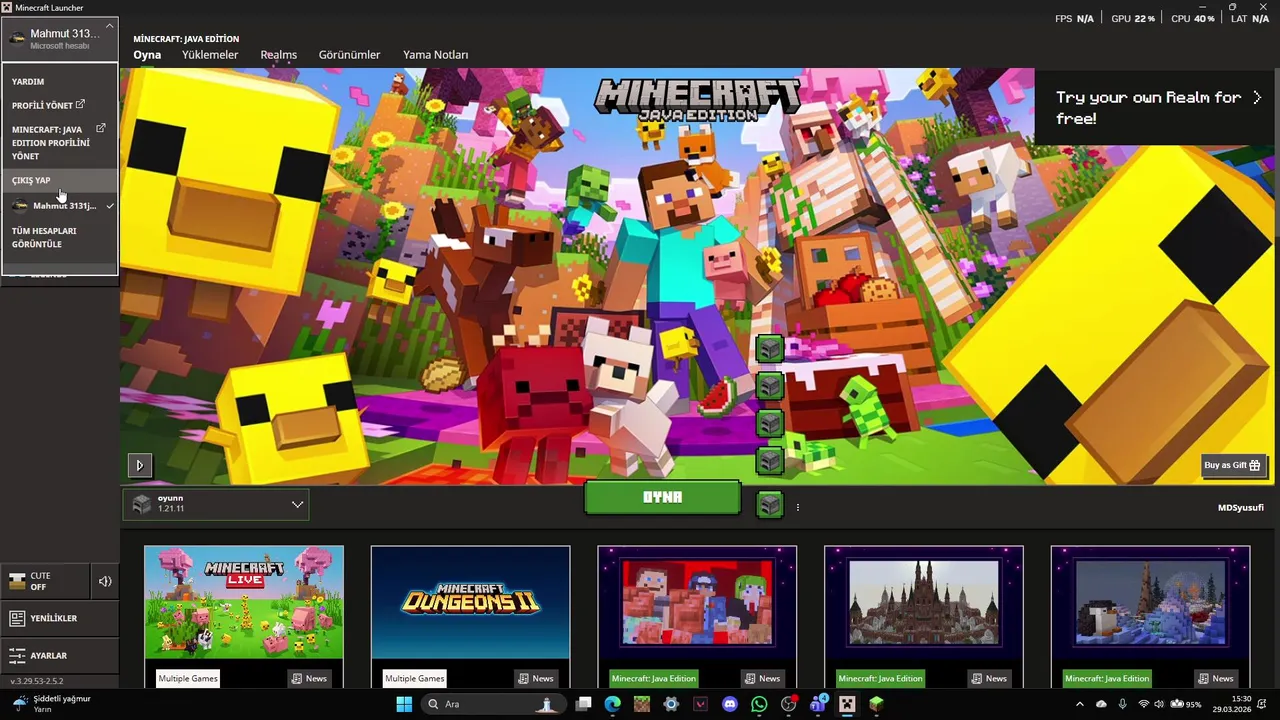Click Buy as Gift button
This screenshot has width=1280, height=720.
tap(1234, 465)
